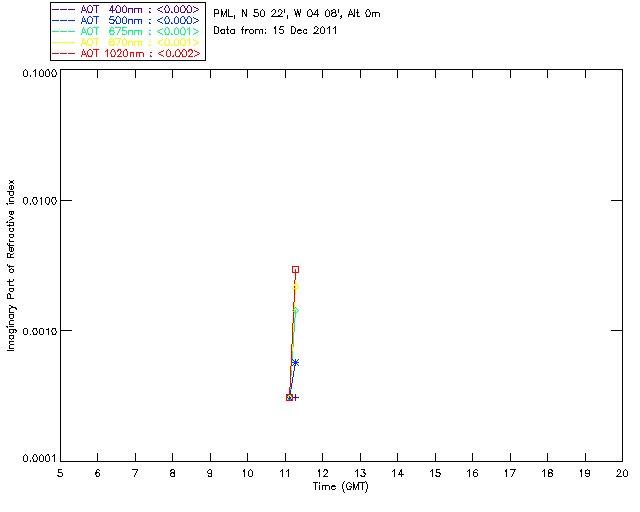Image resolution: width=640 pixels, height=512 pixels.
Task: Click the 0.0100 y-axis value
Action: click(39, 201)
